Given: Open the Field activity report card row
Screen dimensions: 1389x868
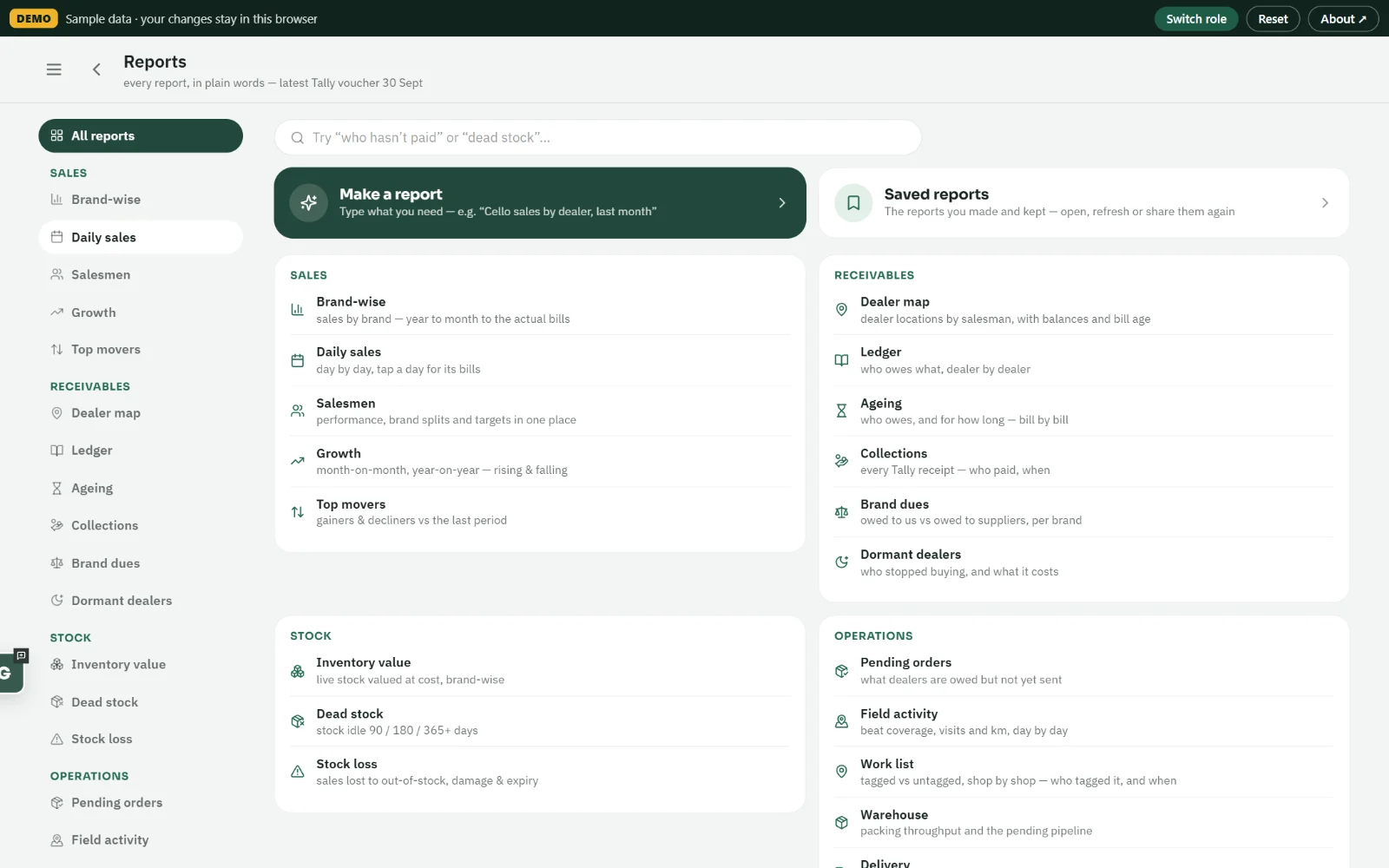Looking at the screenshot, I should coord(1083,721).
